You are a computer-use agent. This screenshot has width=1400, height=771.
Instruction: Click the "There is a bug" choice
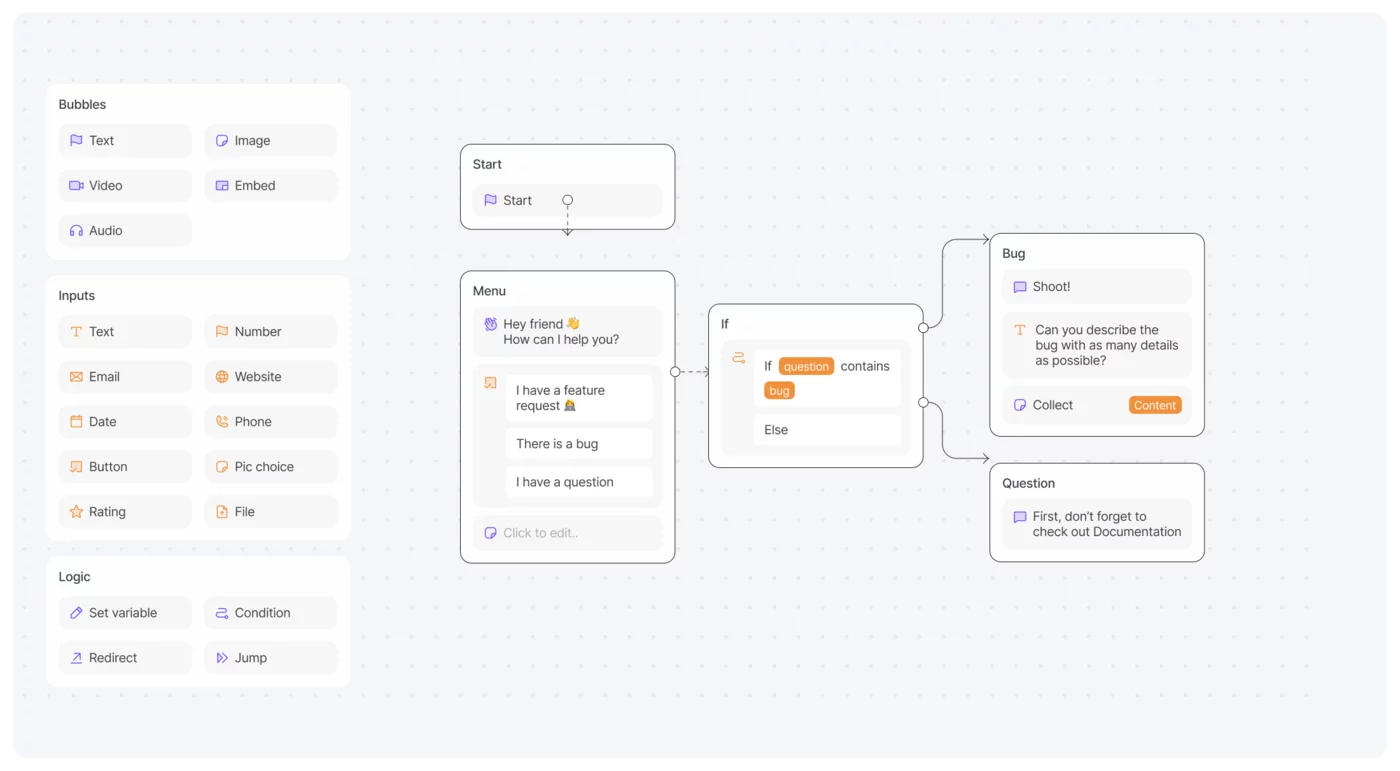tap(578, 444)
